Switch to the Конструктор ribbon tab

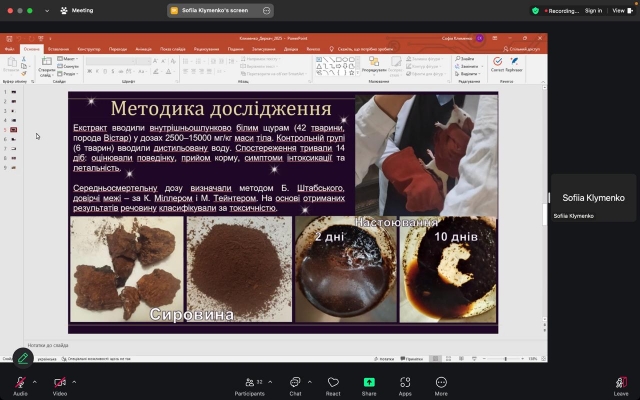coord(89,49)
